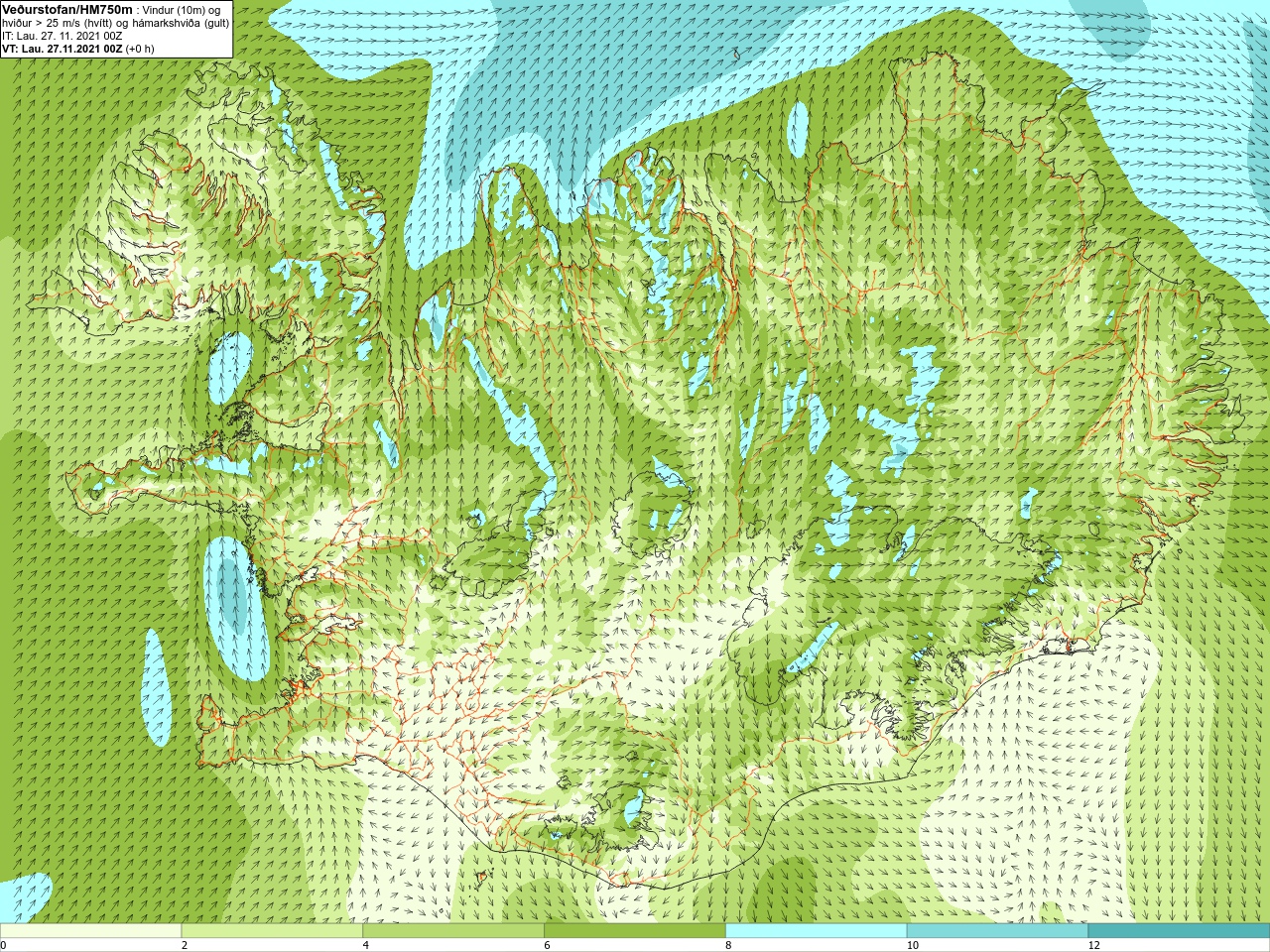This screenshot has width=1270, height=952.
Task: Click the 'IT: Lau. 27. 11. 2021 00Z' line
Action: [63, 36]
